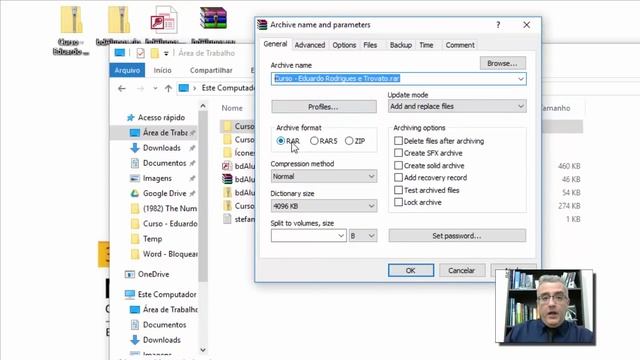This screenshot has width=640, height=360.
Task: Select the Ícones folder in file list
Action: point(240,153)
